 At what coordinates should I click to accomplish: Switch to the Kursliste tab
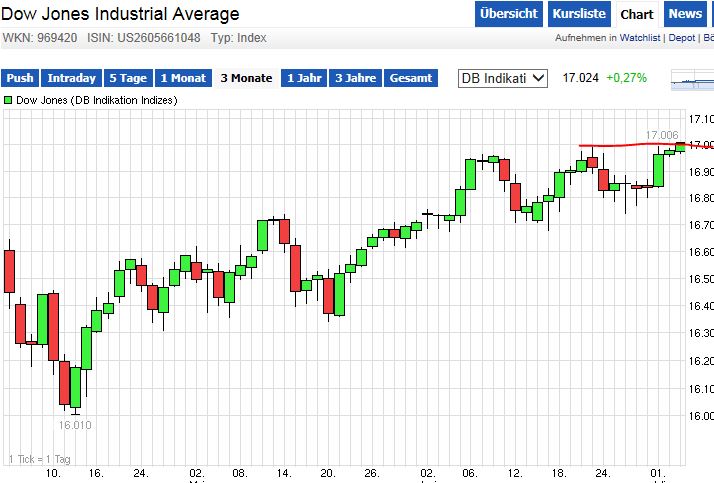point(579,14)
